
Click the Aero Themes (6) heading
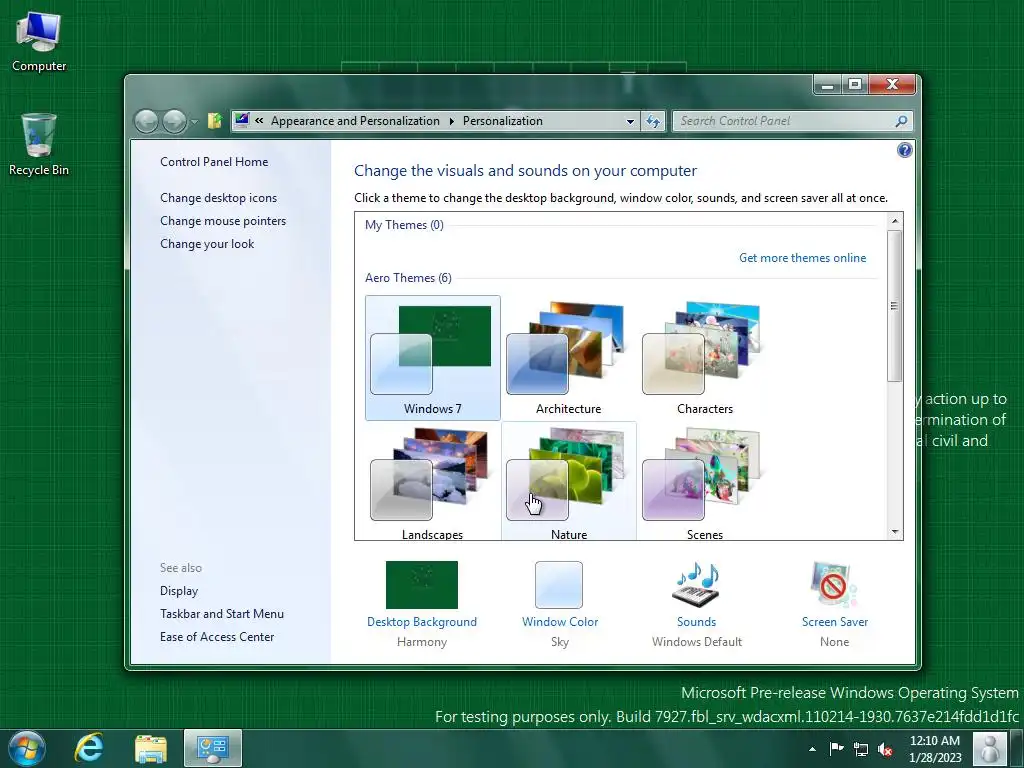click(x=408, y=278)
